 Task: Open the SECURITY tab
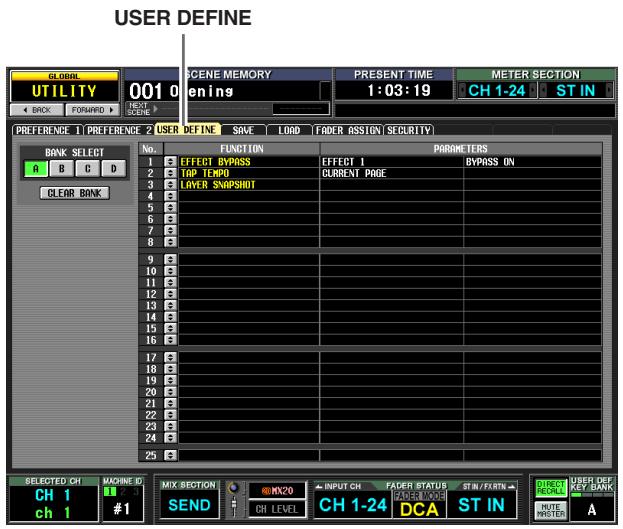point(409,130)
